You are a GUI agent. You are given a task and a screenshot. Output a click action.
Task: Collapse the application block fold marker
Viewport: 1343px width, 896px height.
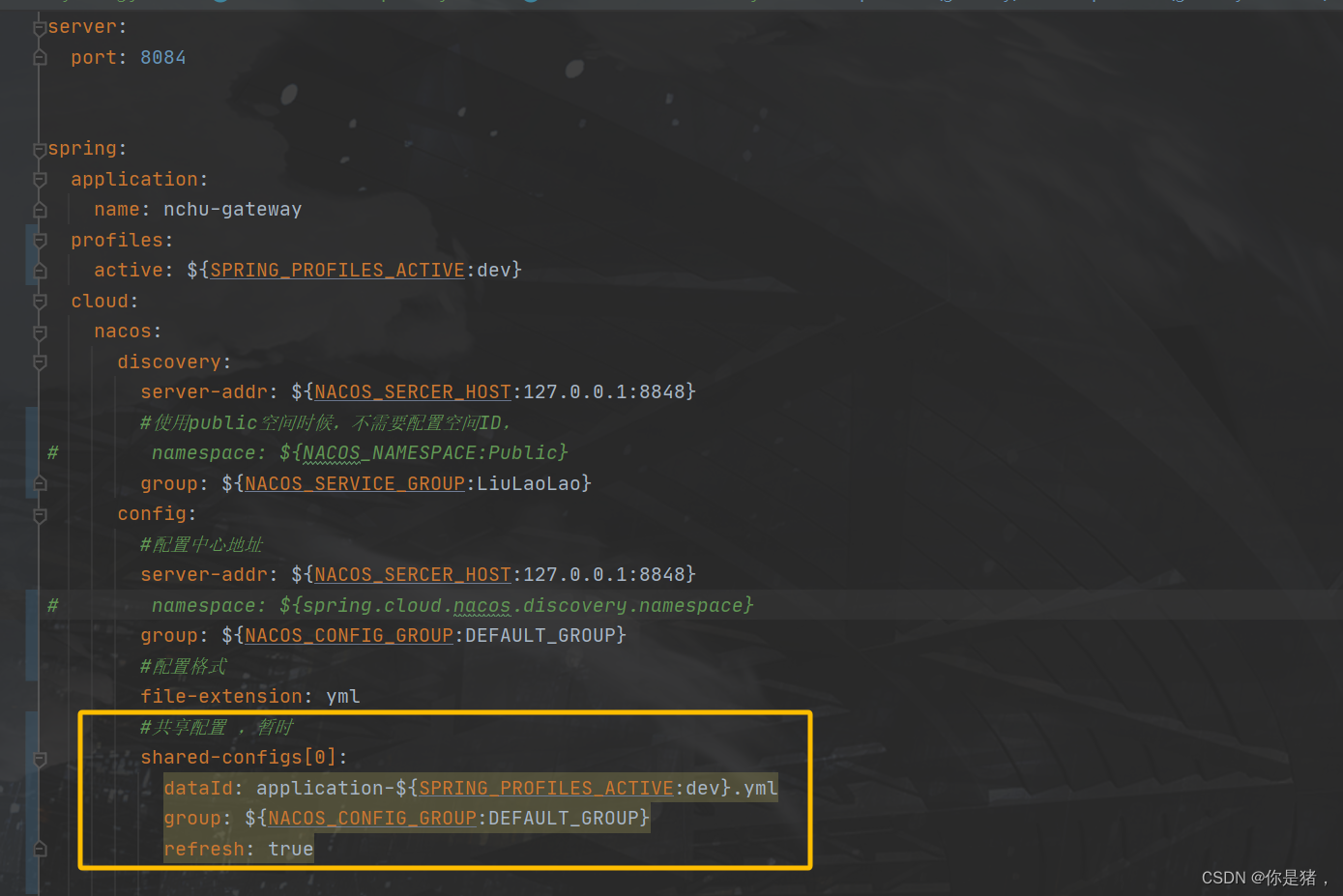[40, 180]
